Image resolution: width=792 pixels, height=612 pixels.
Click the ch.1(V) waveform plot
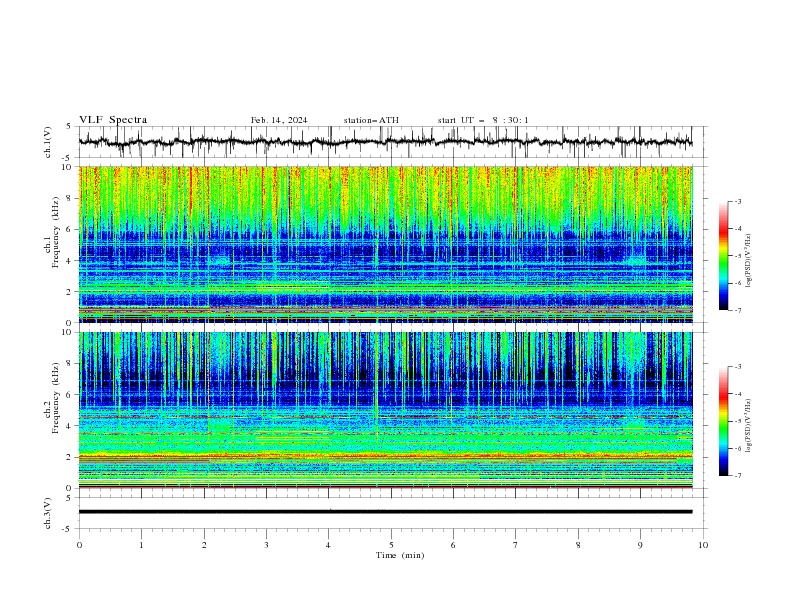pos(392,142)
